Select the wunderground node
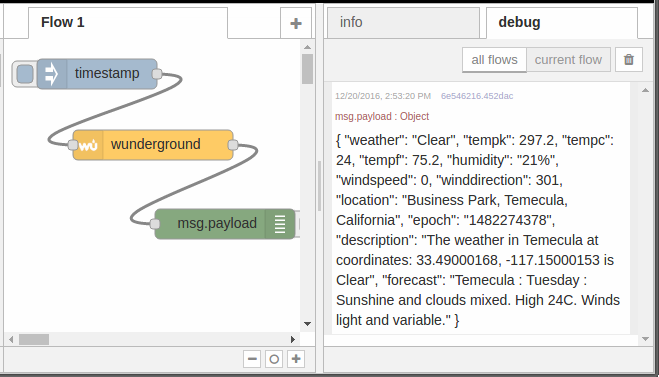The width and height of the screenshot is (659, 377). point(153,145)
